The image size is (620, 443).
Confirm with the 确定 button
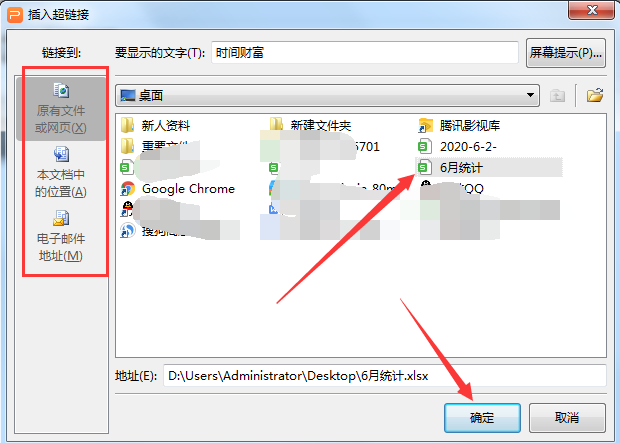(x=482, y=418)
